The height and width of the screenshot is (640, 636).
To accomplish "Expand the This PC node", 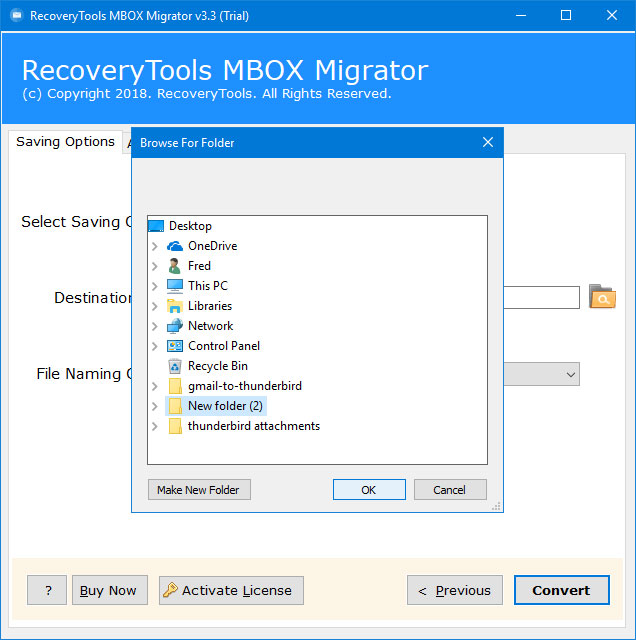I will [154, 286].
